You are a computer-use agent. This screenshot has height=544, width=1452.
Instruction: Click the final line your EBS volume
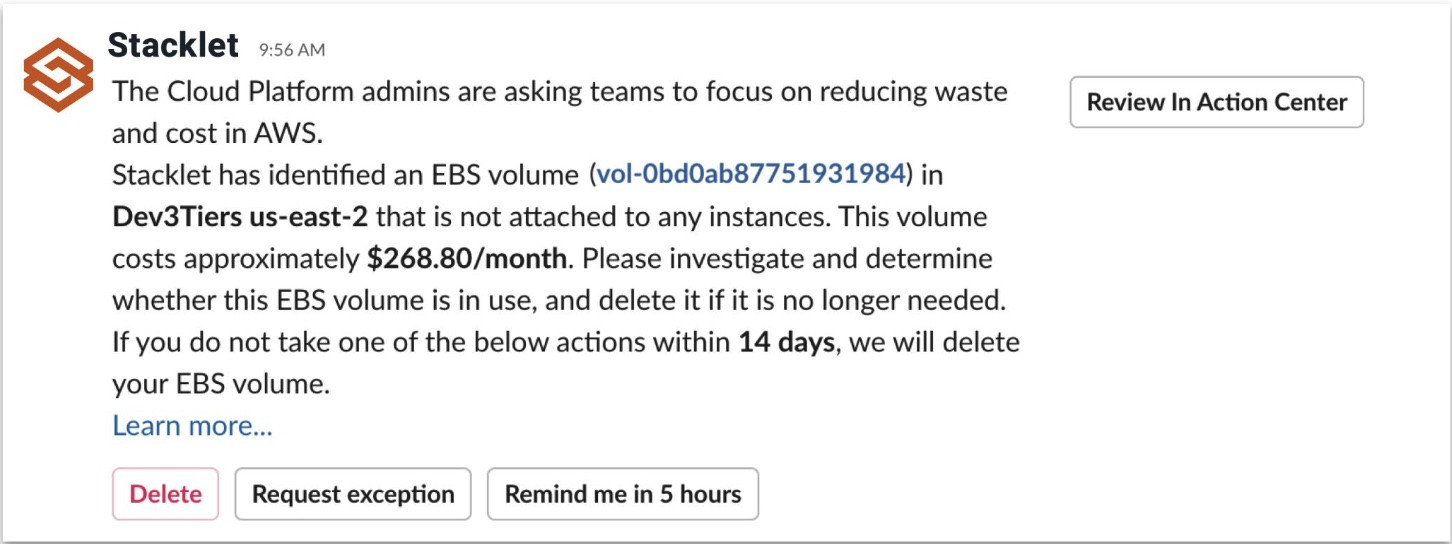(x=220, y=385)
